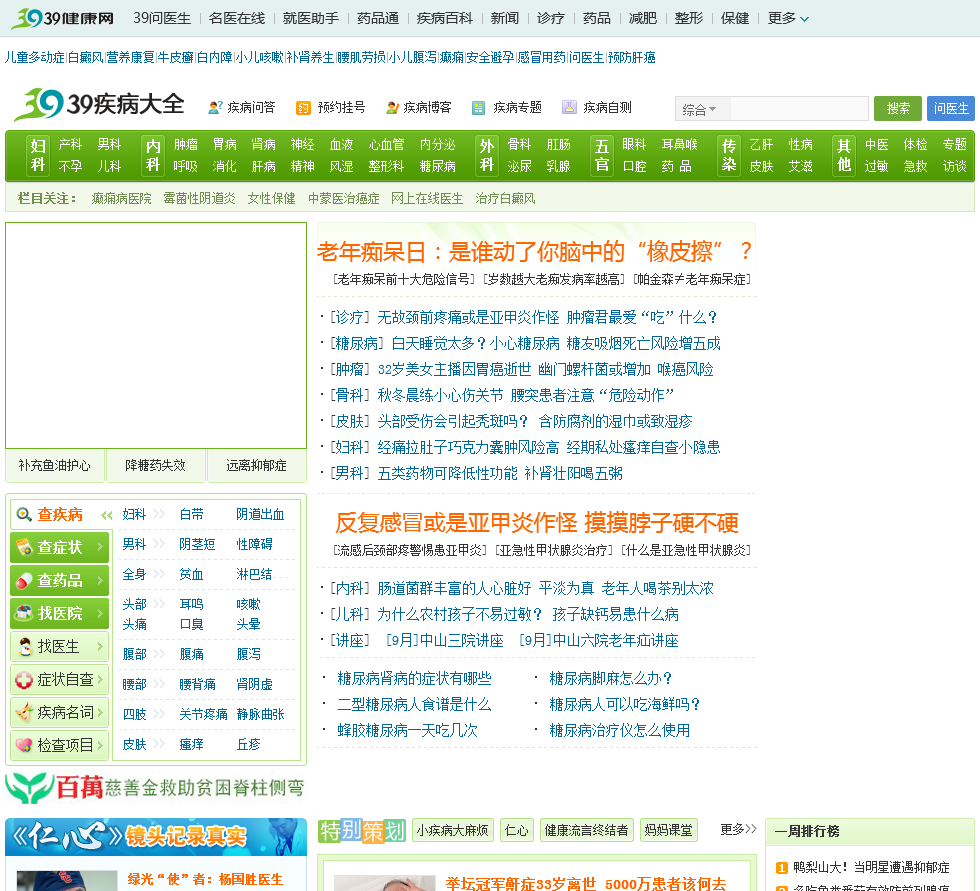Viewport: 980px width, 891px height.
Task: Switch to the 降糖药失效 tab
Action: [156, 465]
